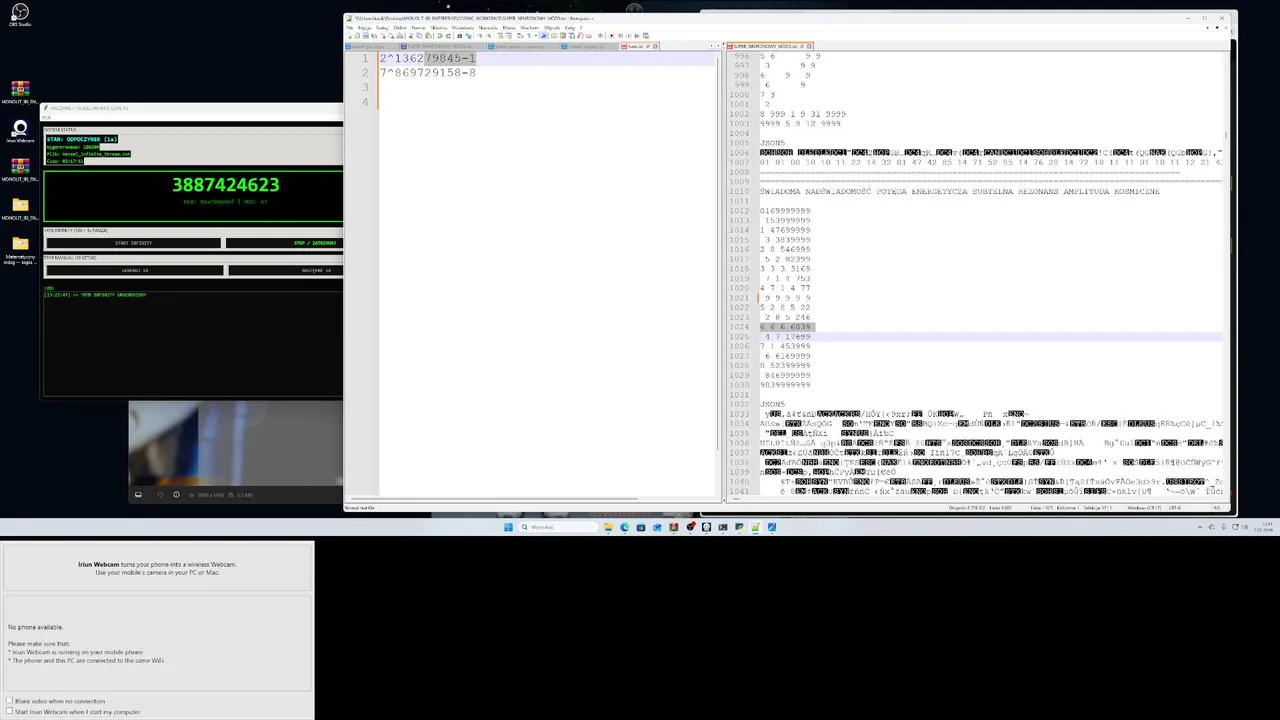
Task: Open the Format menu in Notepad++
Action: (418, 27)
